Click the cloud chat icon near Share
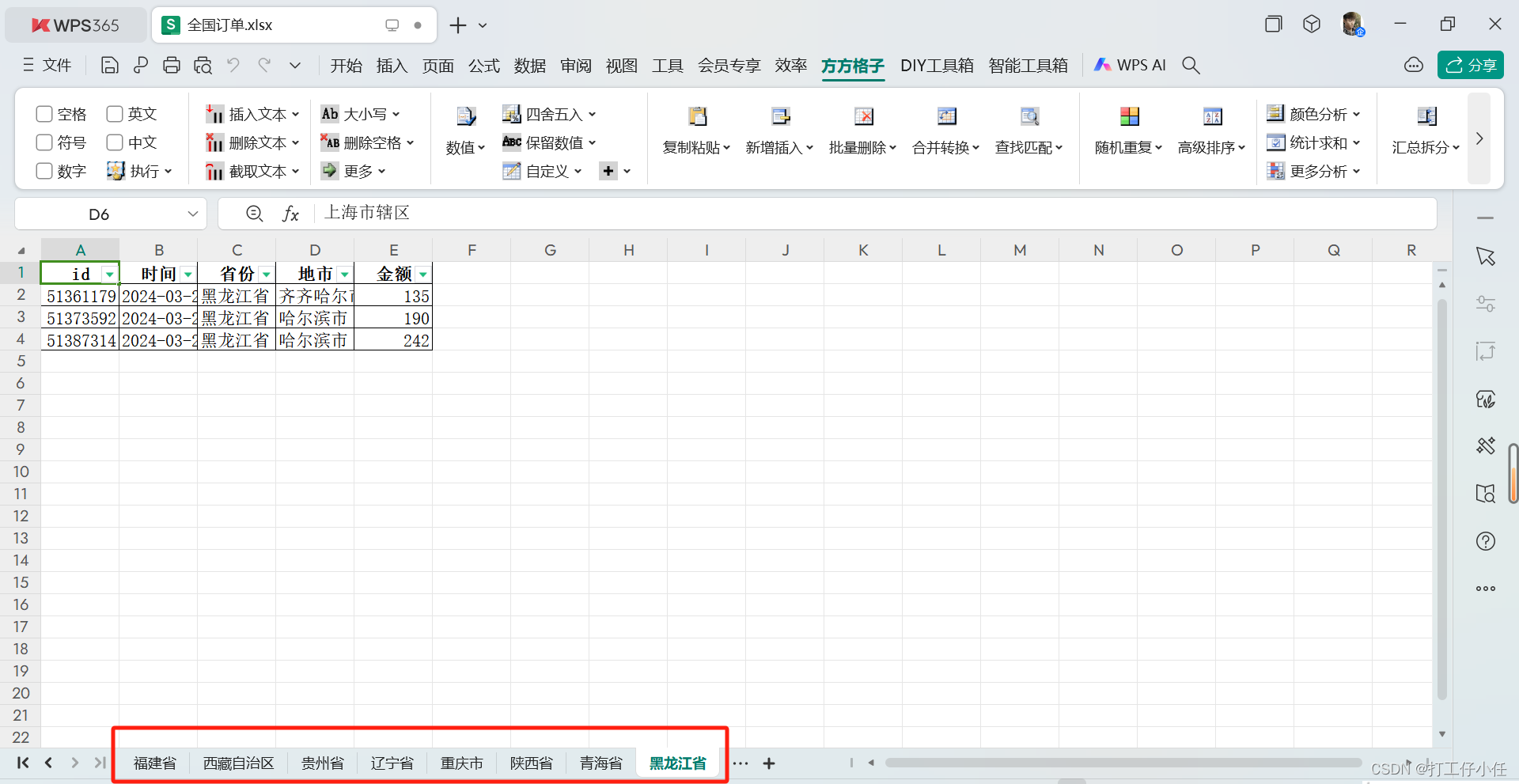Screen dimensions: 1519x784 1414,65
